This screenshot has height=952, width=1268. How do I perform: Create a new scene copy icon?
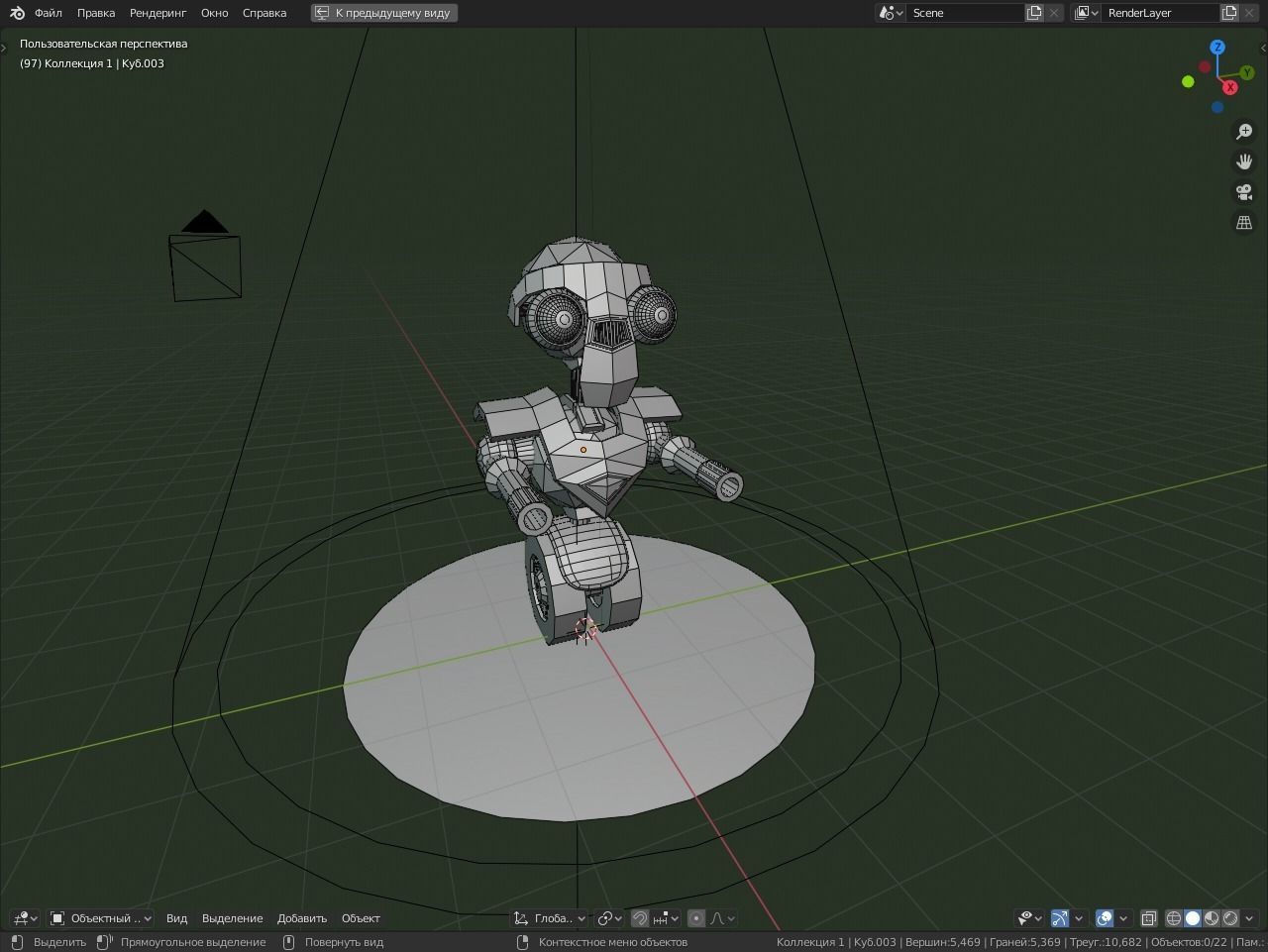[x=1034, y=13]
